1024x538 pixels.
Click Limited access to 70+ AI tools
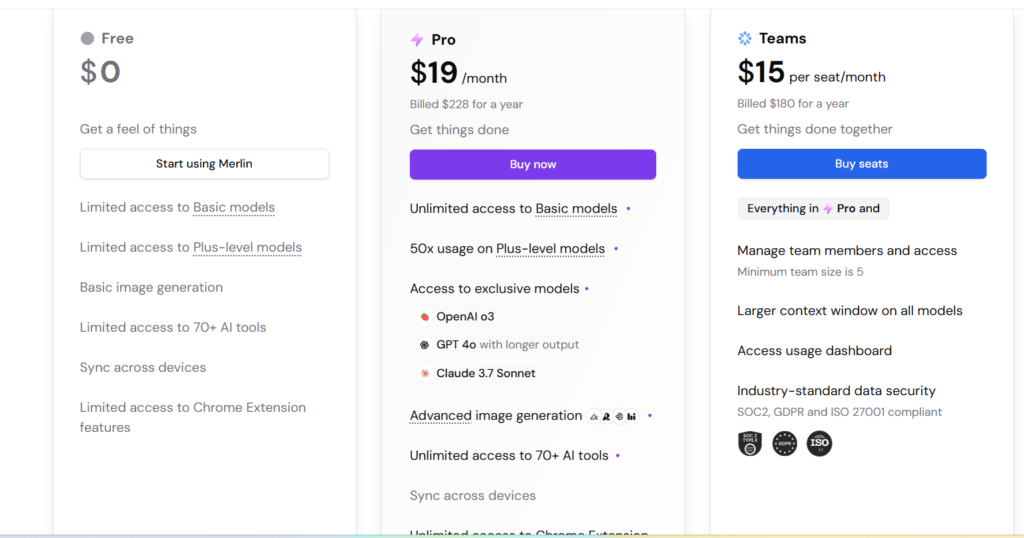coord(173,327)
